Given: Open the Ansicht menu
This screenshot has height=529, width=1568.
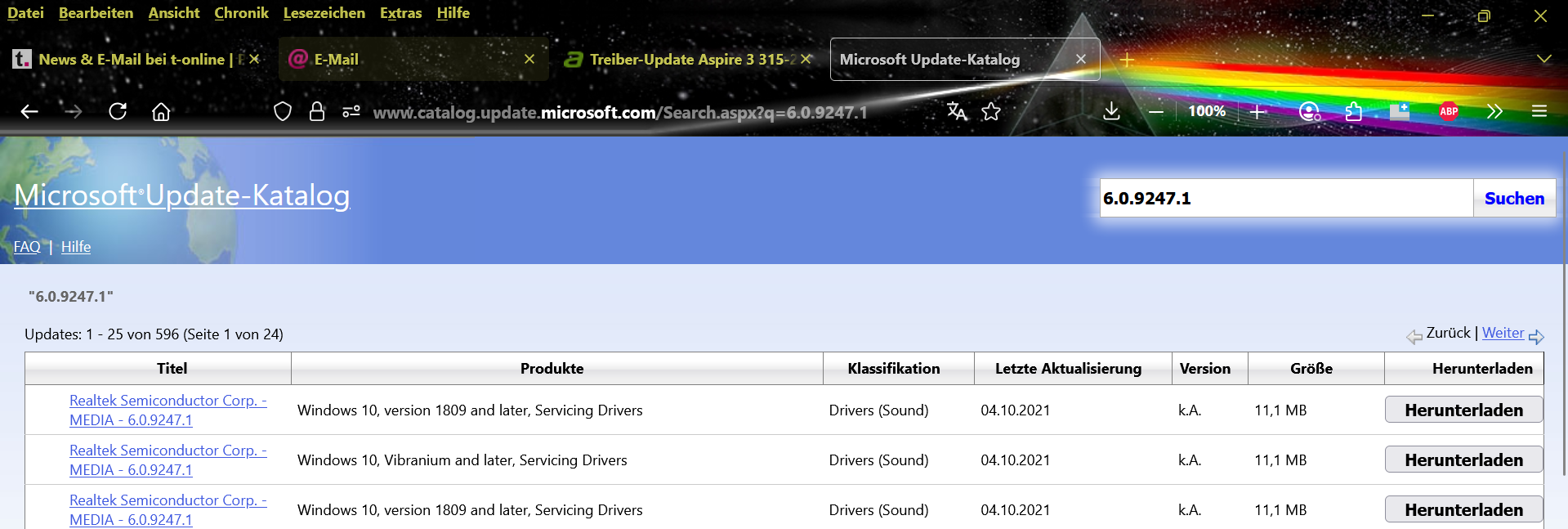Looking at the screenshot, I should click(174, 13).
